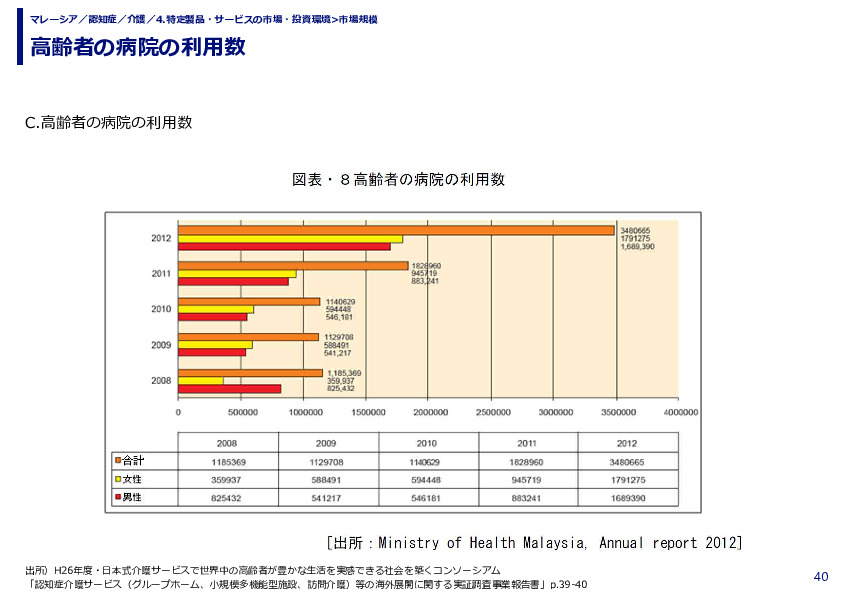Click the 2009 column header in the table
Image resolution: width=842 pixels, height=595 pixels.
(x=326, y=444)
